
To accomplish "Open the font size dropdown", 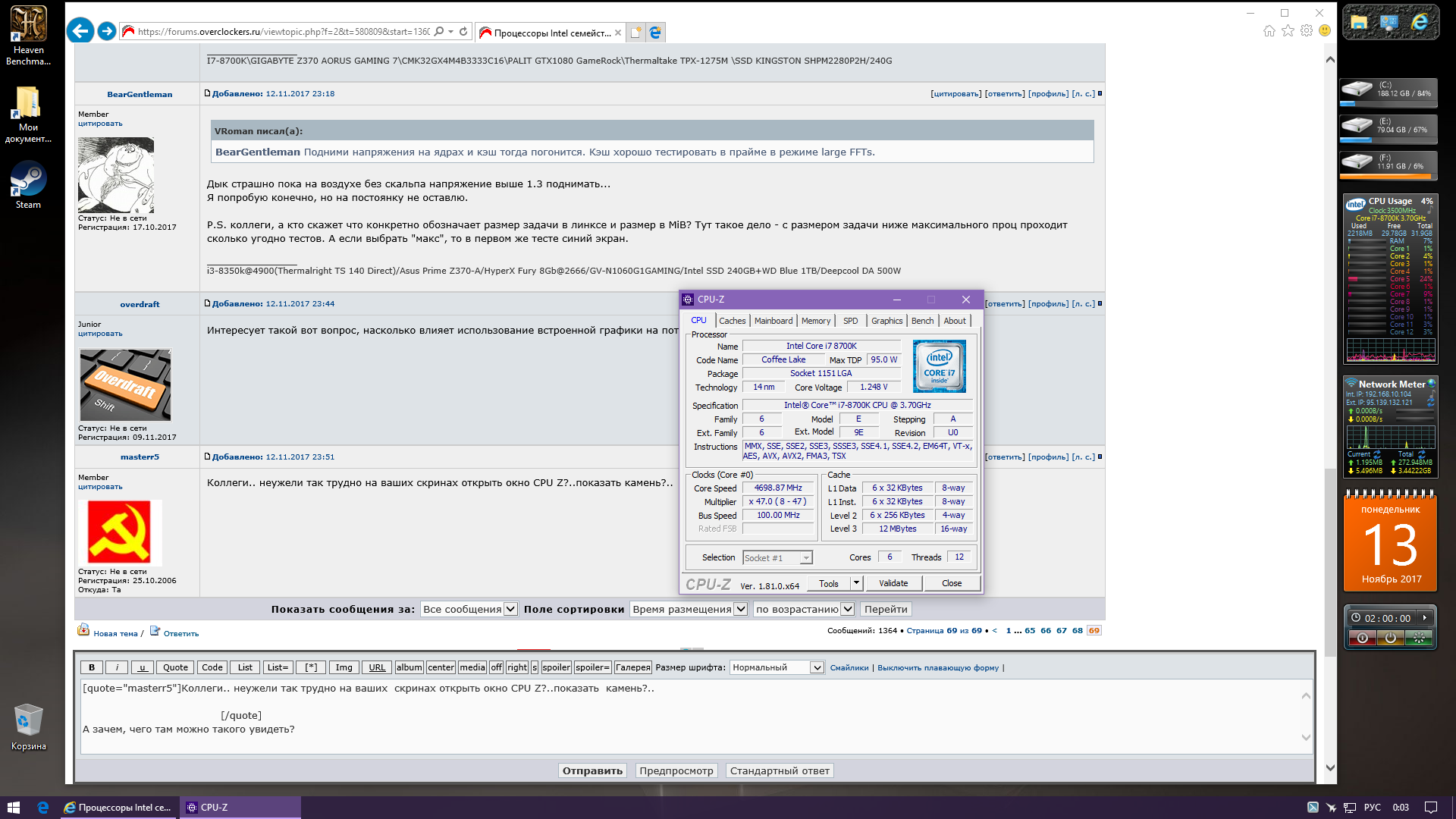I will tap(777, 667).
